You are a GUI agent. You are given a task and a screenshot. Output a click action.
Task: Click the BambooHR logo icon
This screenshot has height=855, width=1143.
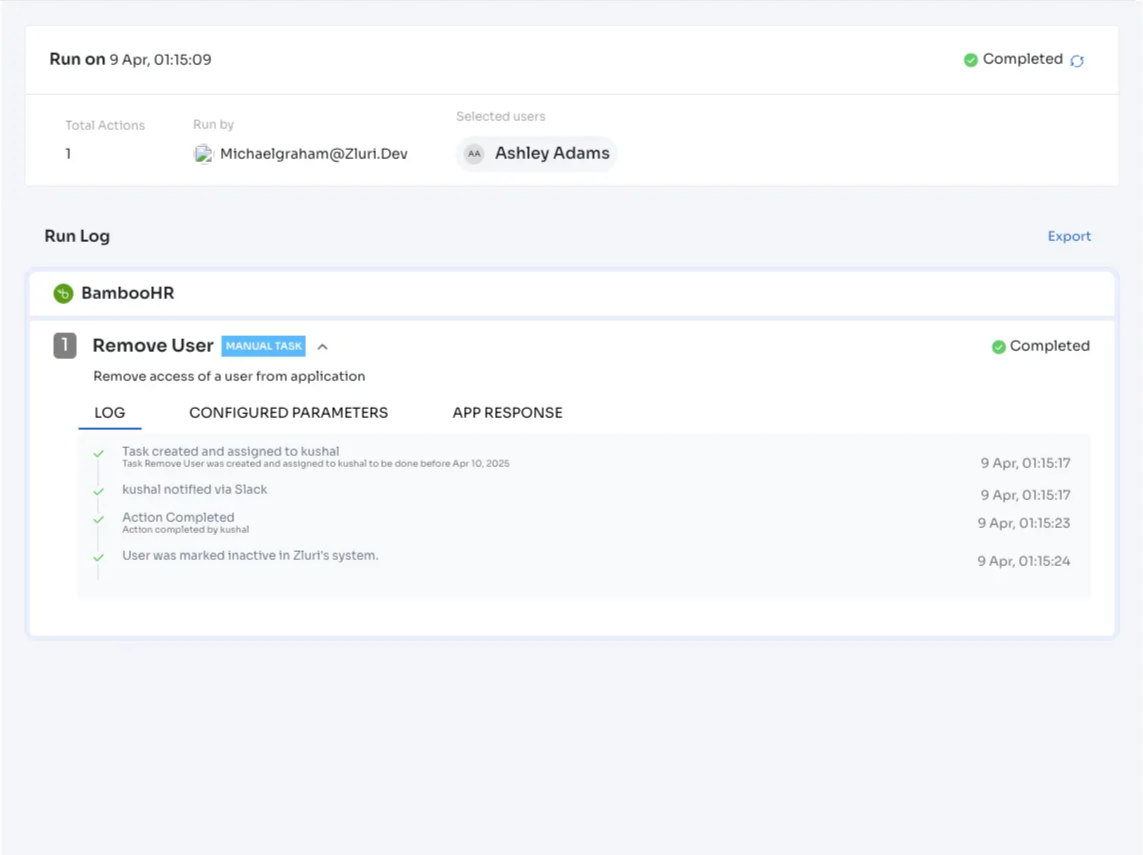pos(63,293)
